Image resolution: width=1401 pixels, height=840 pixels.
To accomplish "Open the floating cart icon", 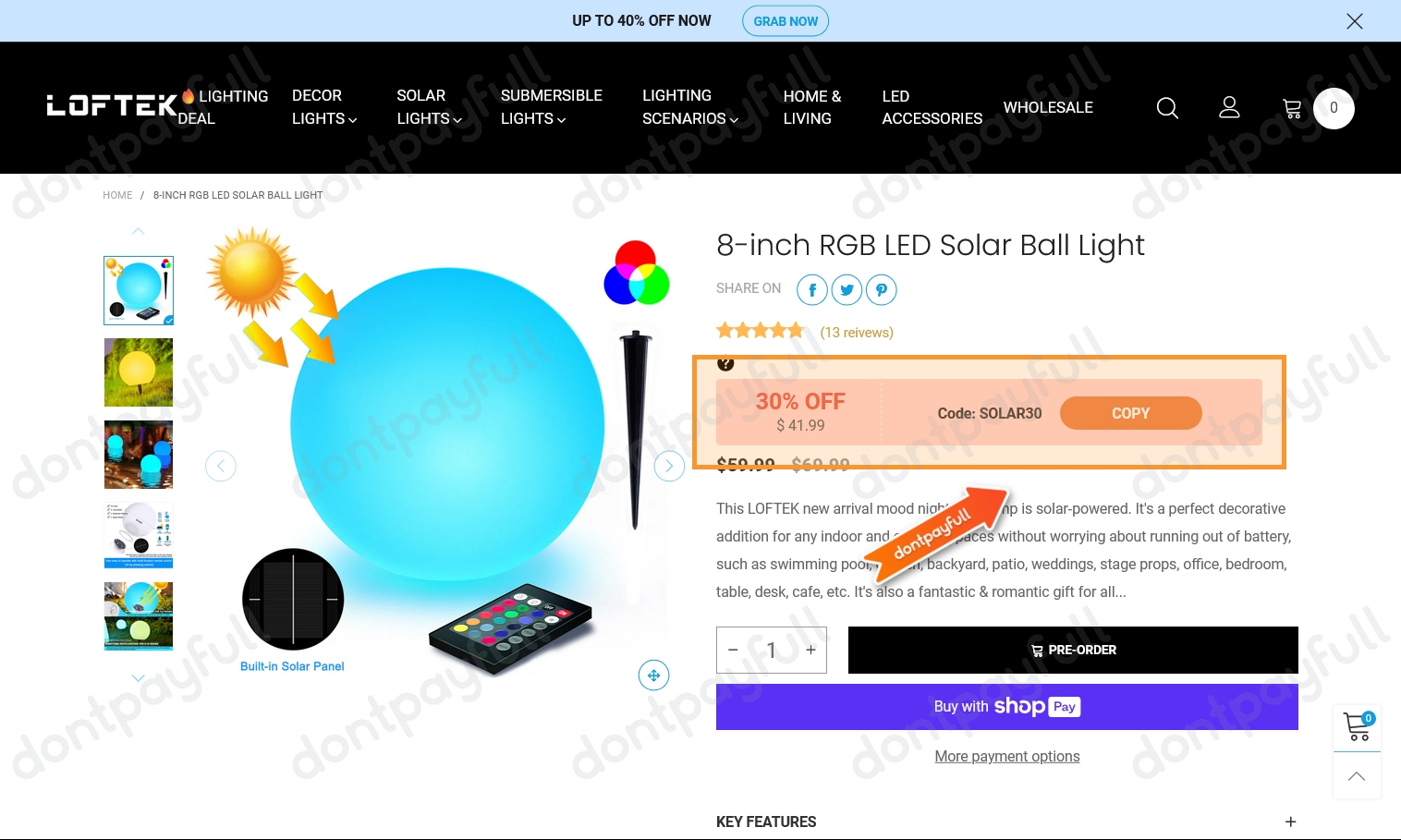I will click(x=1358, y=727).
